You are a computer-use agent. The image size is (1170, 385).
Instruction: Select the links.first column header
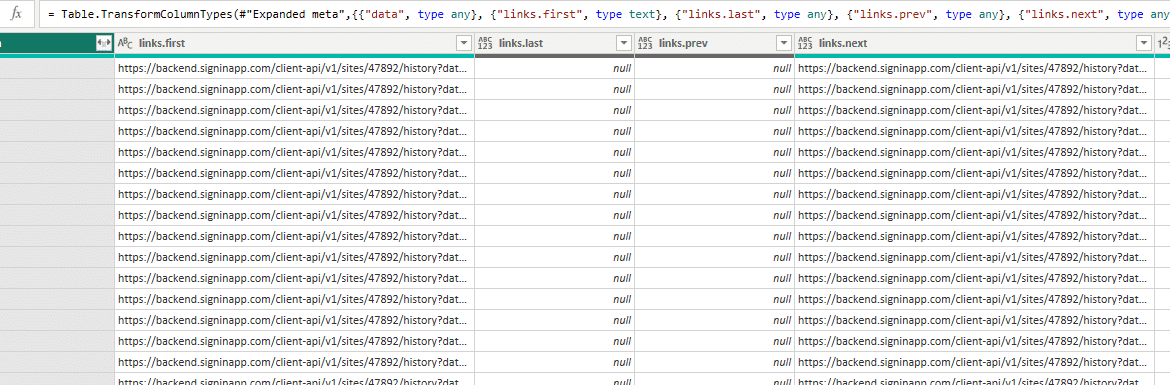tap(294, 44)
